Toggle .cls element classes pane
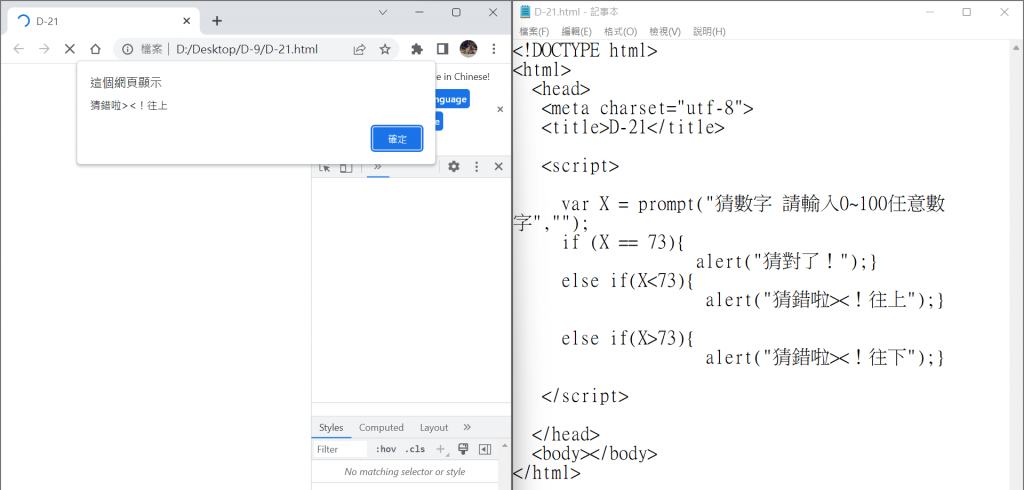This screenshot has width=1024, height=490. pos(415,449)
